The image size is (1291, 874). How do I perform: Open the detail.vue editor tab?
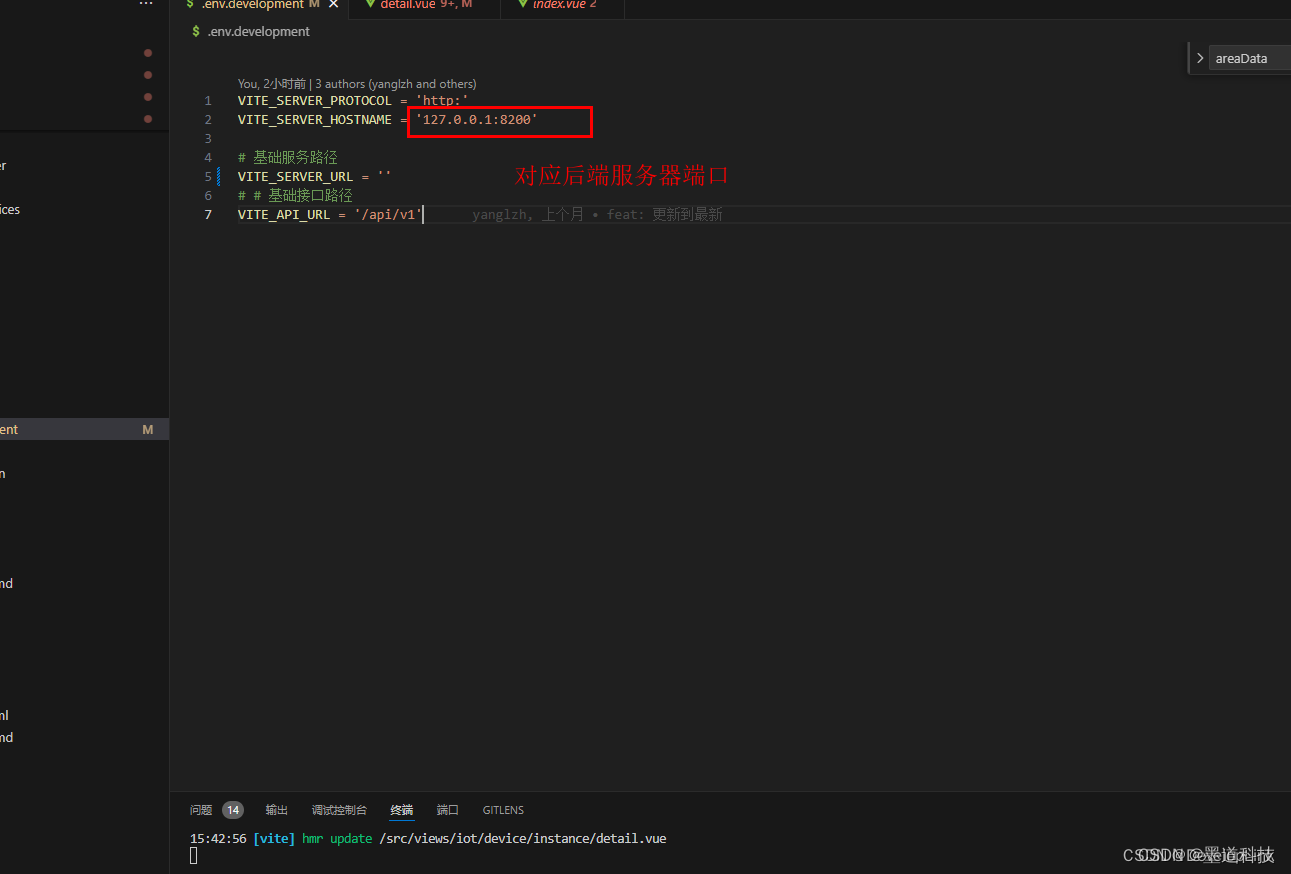(407, 5)
